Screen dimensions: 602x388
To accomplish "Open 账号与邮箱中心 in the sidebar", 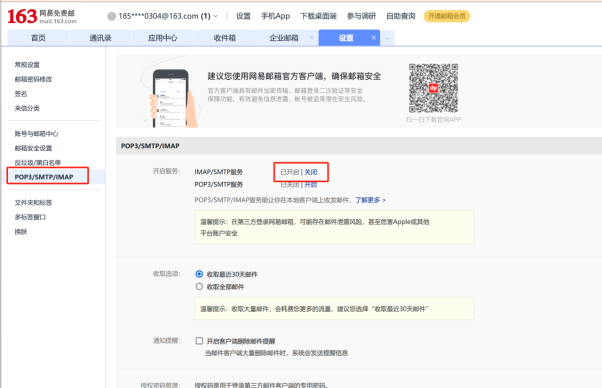I will click(x=36, y=134).
